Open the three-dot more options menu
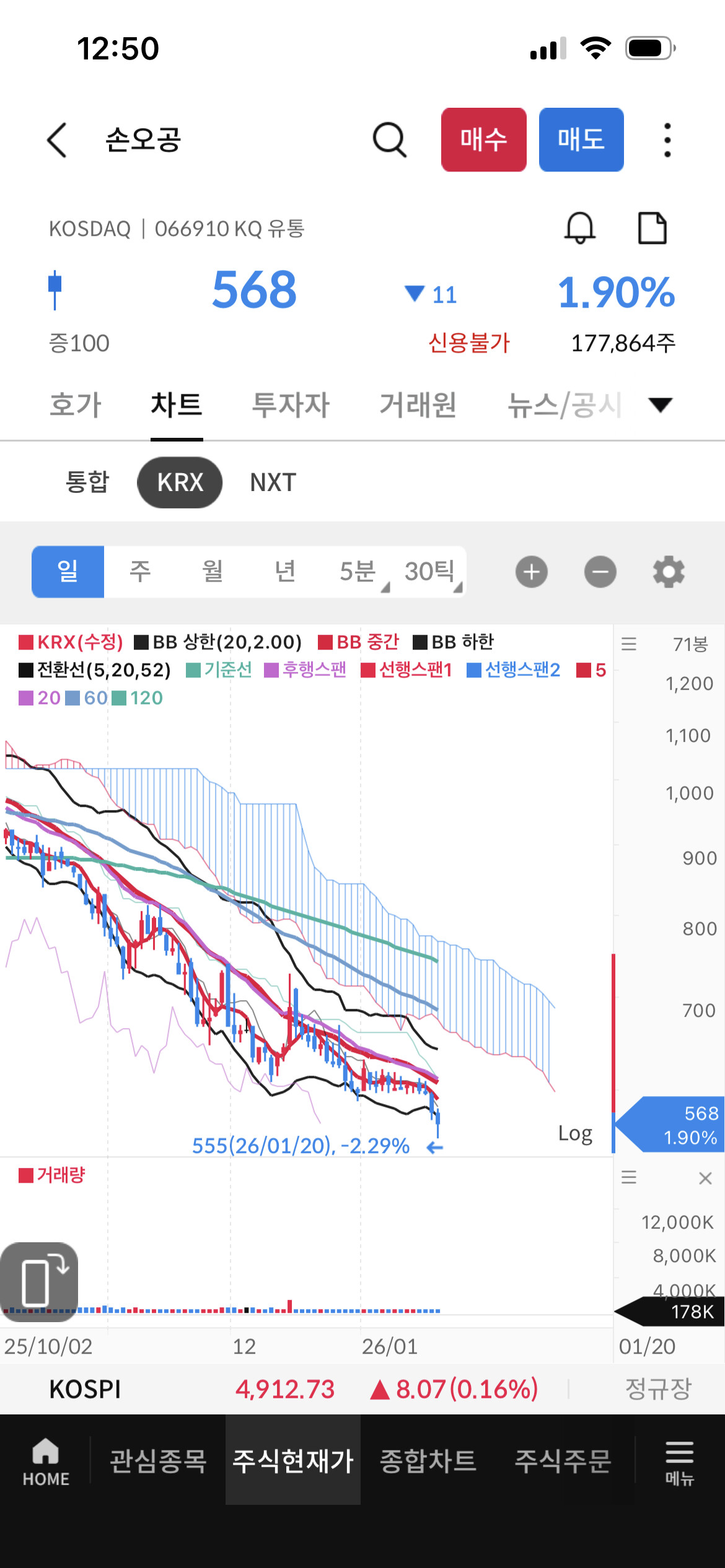 (x=667, y=140)
